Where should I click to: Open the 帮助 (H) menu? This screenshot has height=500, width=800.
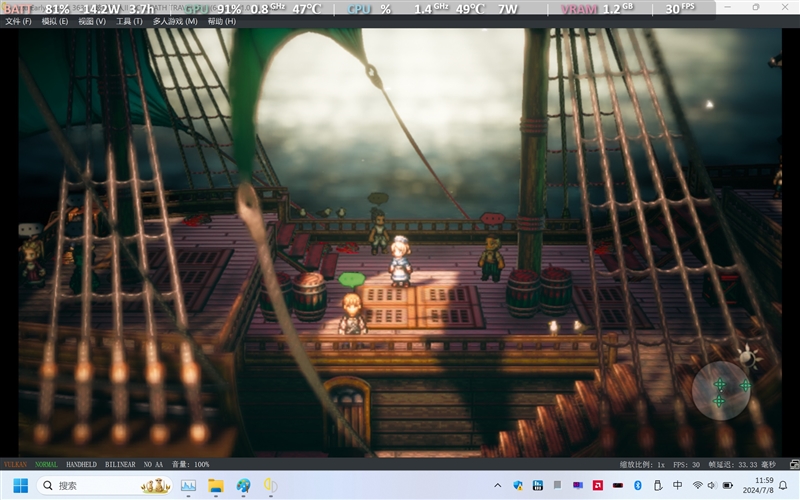point(221,21)
